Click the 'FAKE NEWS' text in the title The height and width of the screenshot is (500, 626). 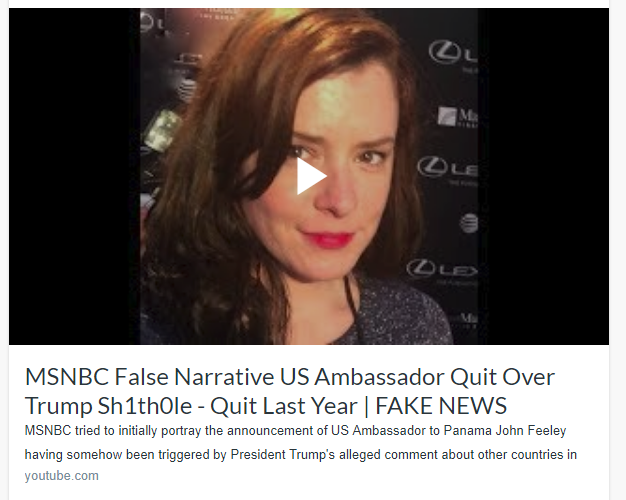click(x=441, y=406)
